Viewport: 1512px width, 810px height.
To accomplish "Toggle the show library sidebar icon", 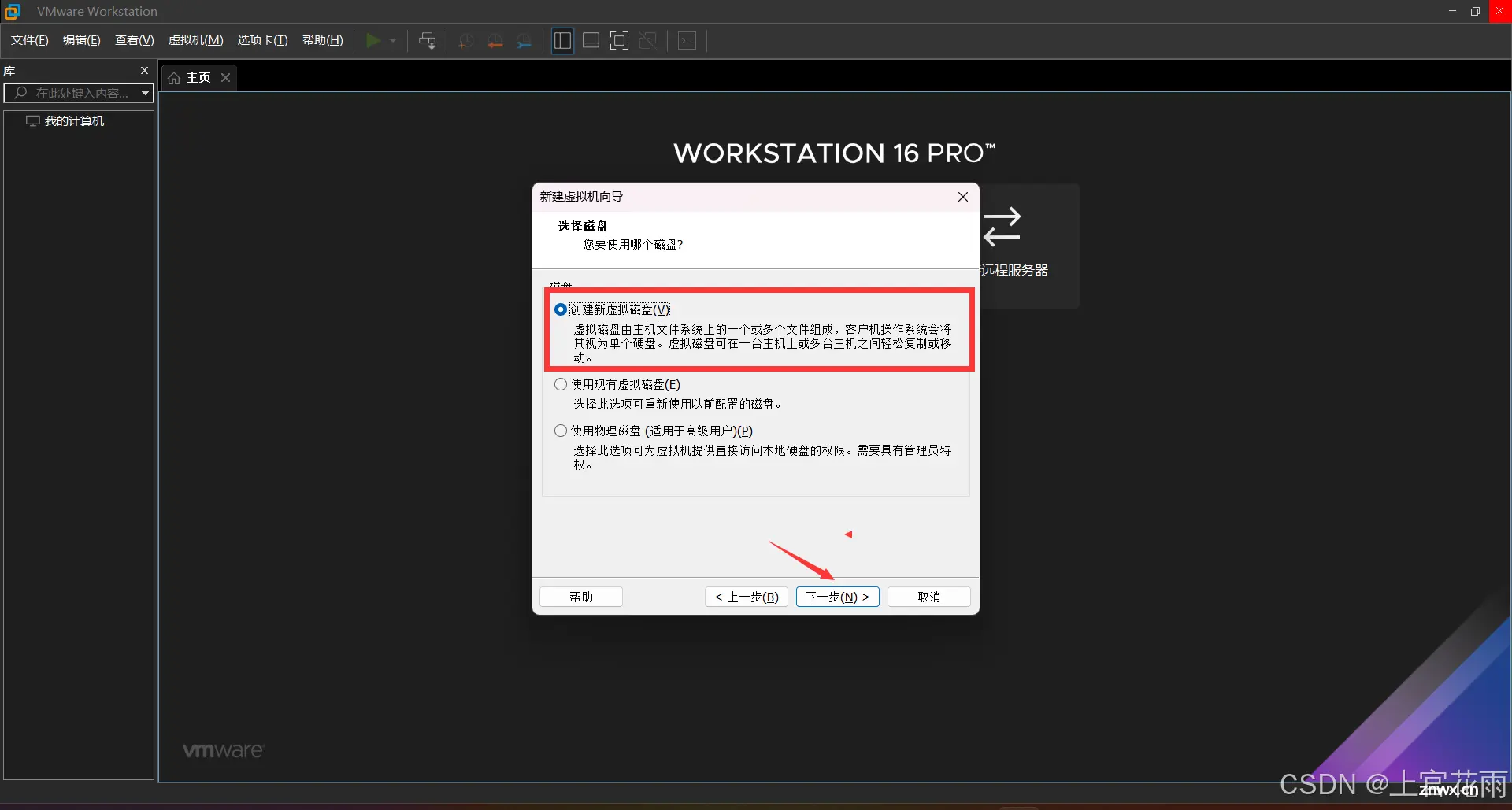I will pyautogui.click(x=562, y=41).
